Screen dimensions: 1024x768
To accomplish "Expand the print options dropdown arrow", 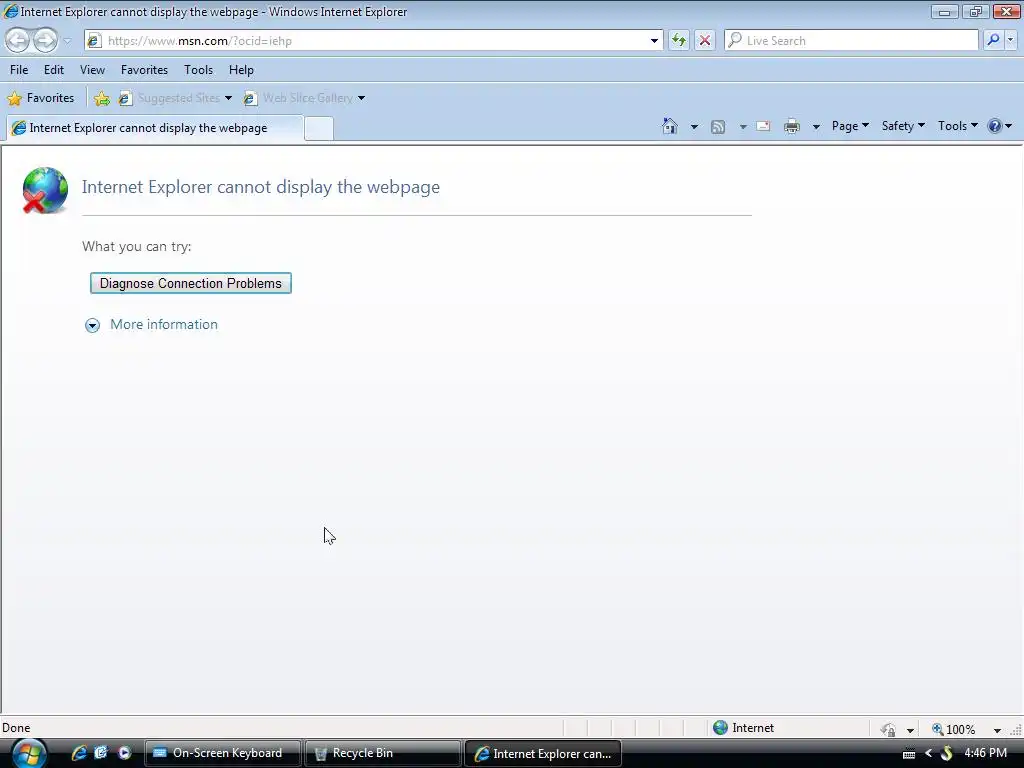I will pos(816,127).
